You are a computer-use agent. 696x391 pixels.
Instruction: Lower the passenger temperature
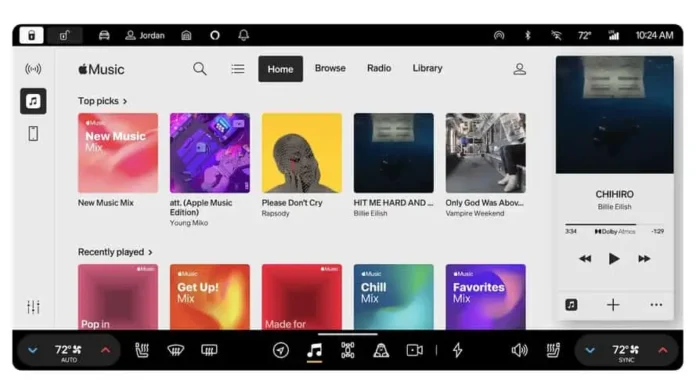click(589, 350)
